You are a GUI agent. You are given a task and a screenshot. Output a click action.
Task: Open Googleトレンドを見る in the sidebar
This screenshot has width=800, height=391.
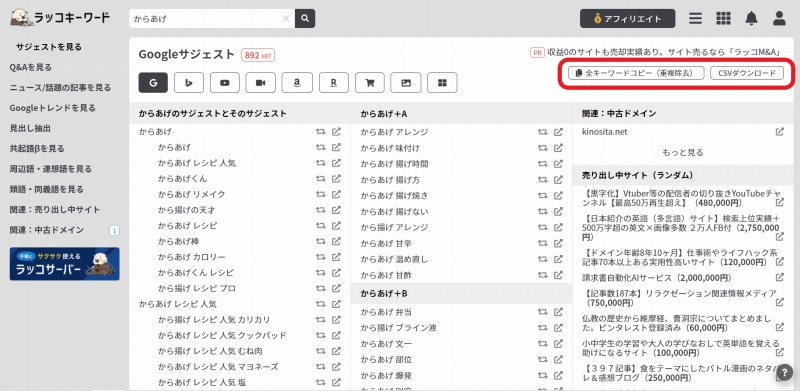pyautogui.click(x=53, y=108)
